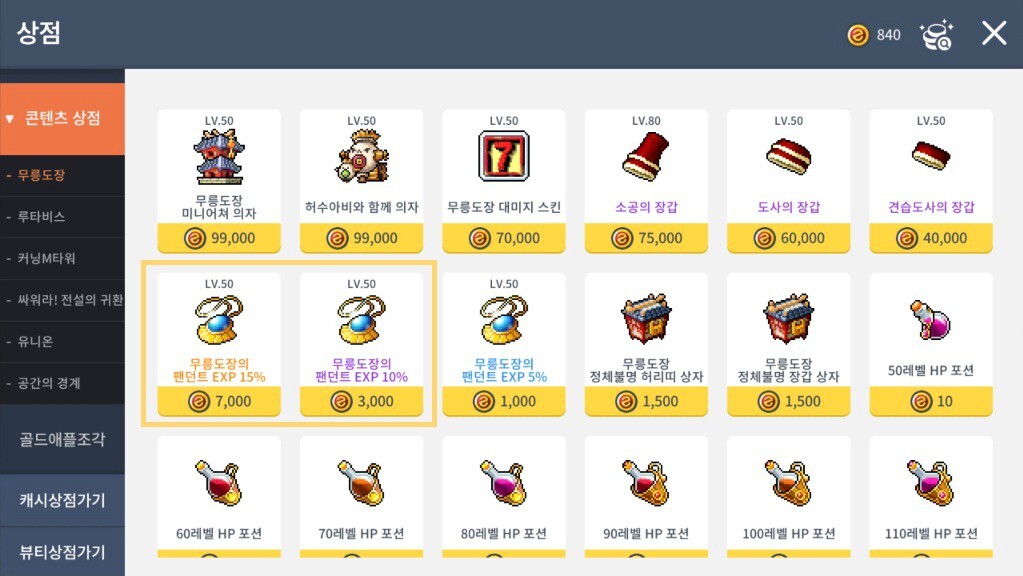Buy 팬던트 EXP 10% for 3,000 coins
The height and width of the screenshot is (576, 1023).
click(x=361, y=401)
